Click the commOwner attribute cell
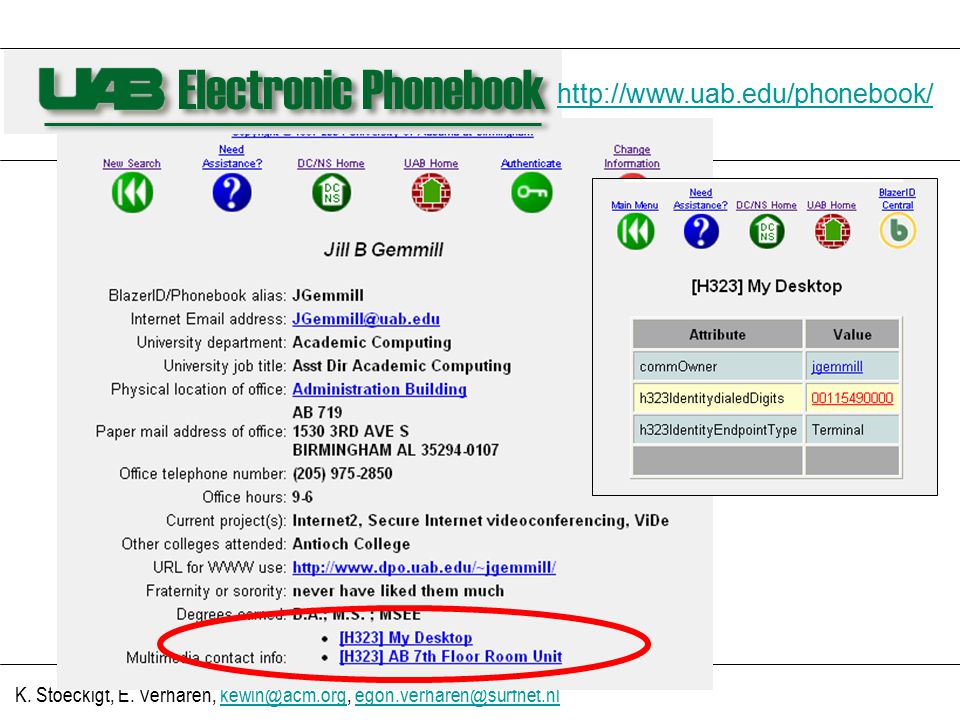960x720 pixels. (718, 366)
